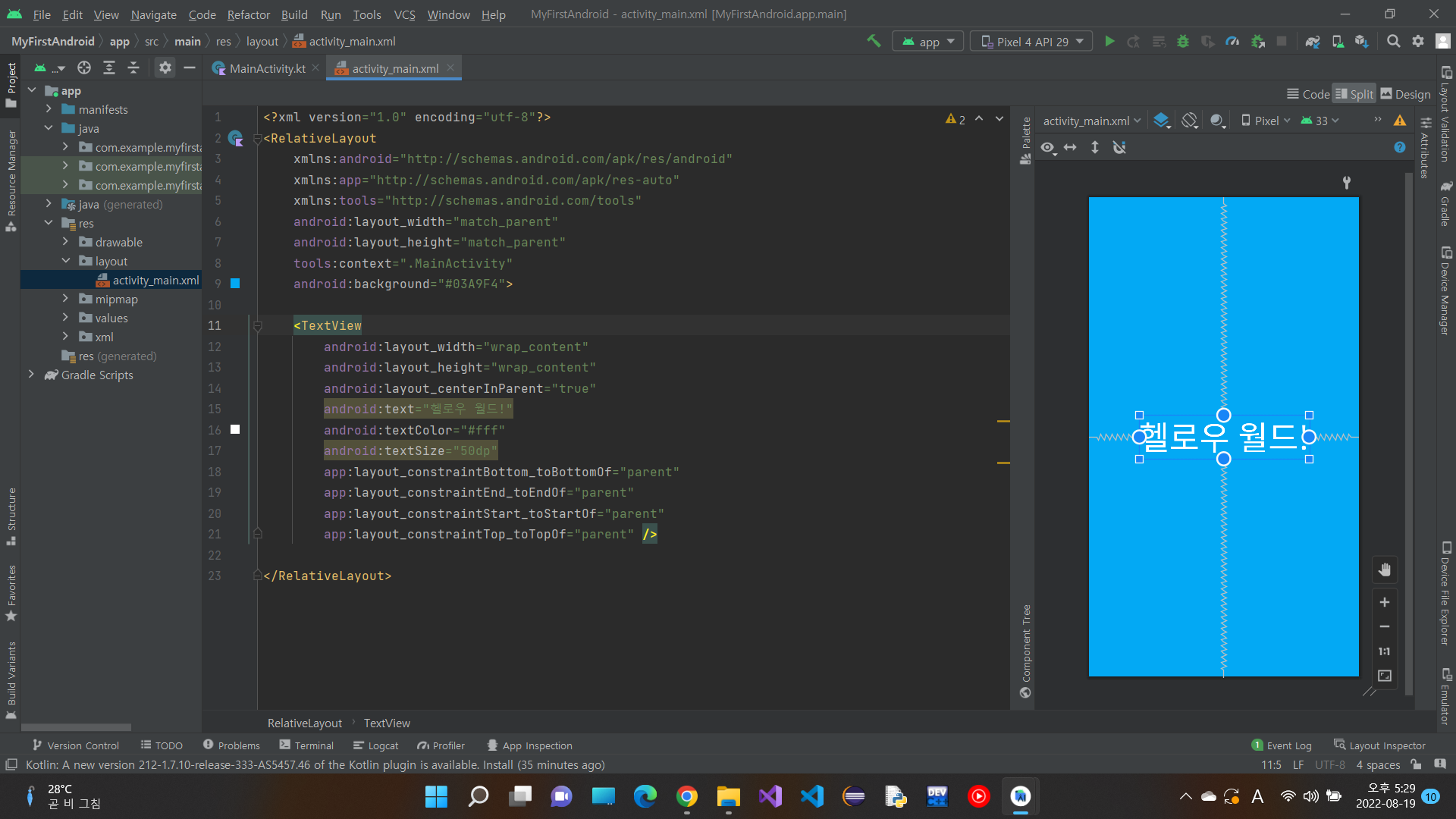The image size is (1456, 819).
Task: Click the blue background color swatch in gutter
Action: (x=235, y=284)
